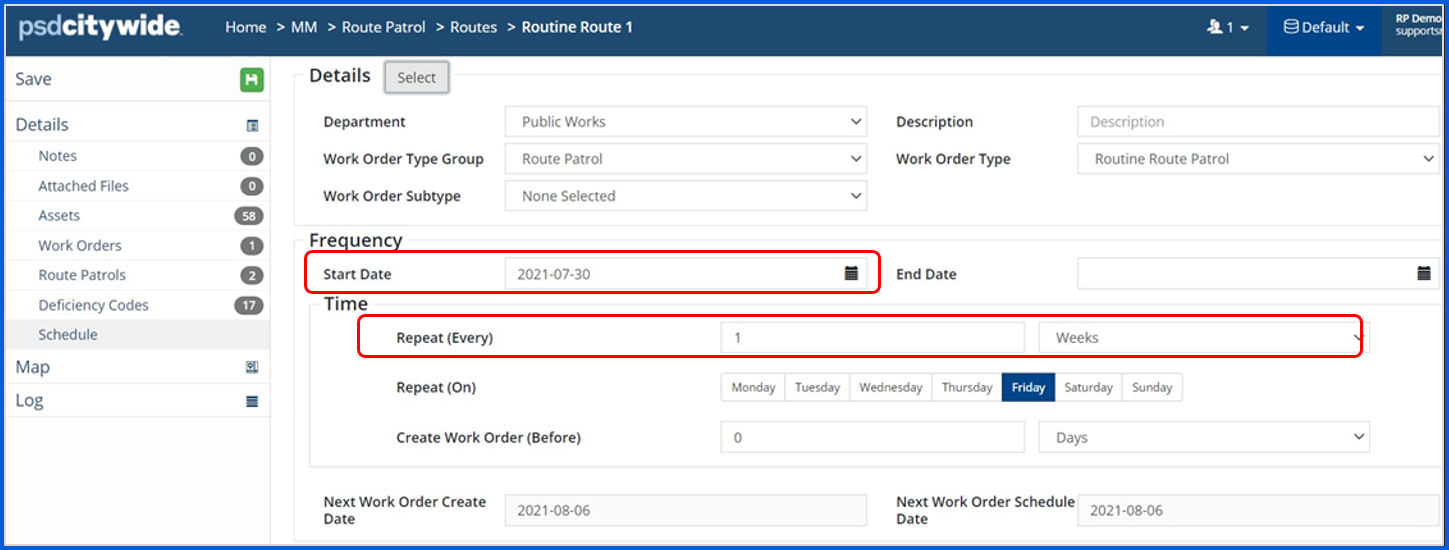
Task: Open Schedule in the sidebar
Action: [x=68, y=335]
